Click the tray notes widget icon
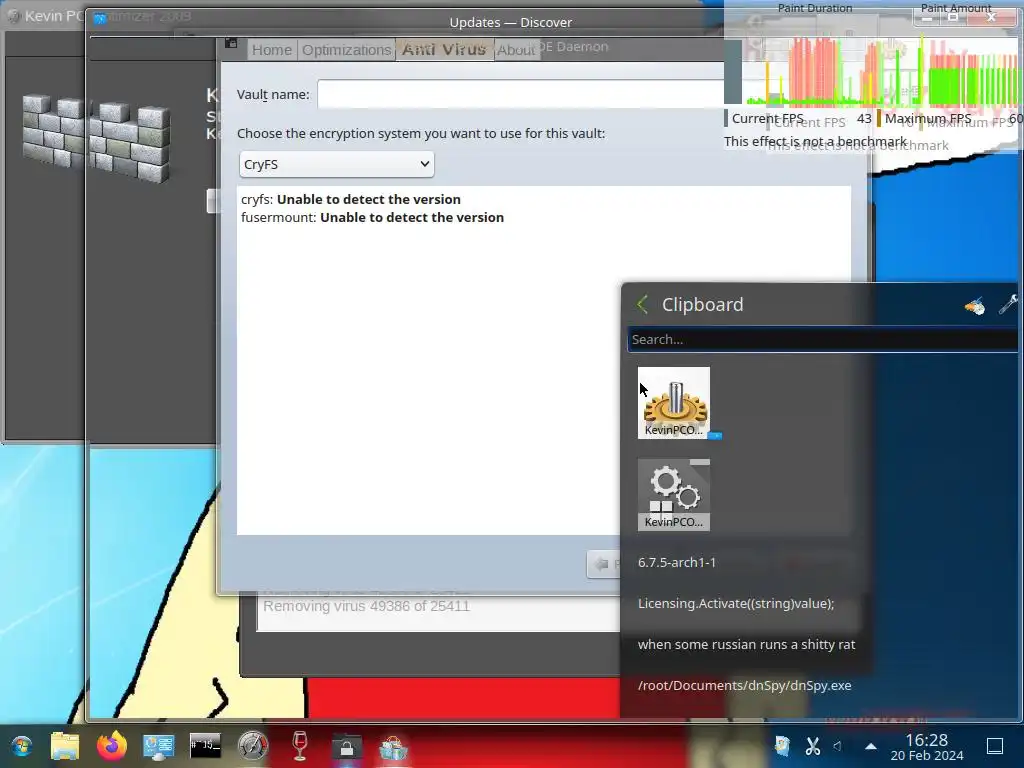 click(x=782, y=746)
